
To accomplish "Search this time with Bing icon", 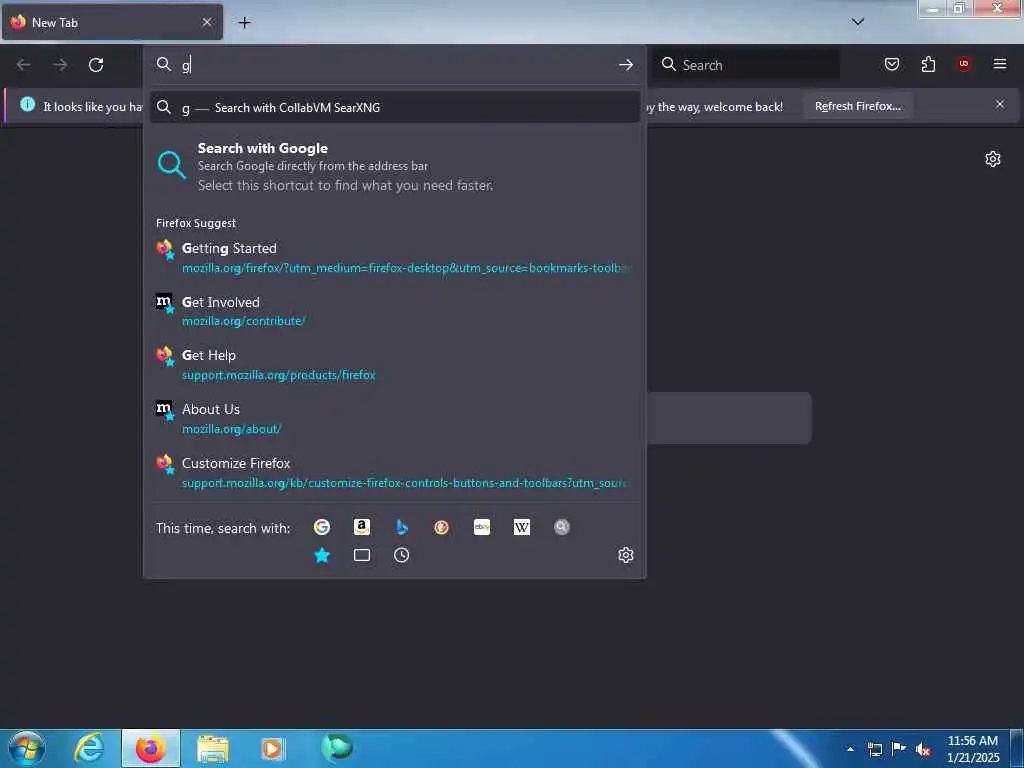I will click(402, 527).
